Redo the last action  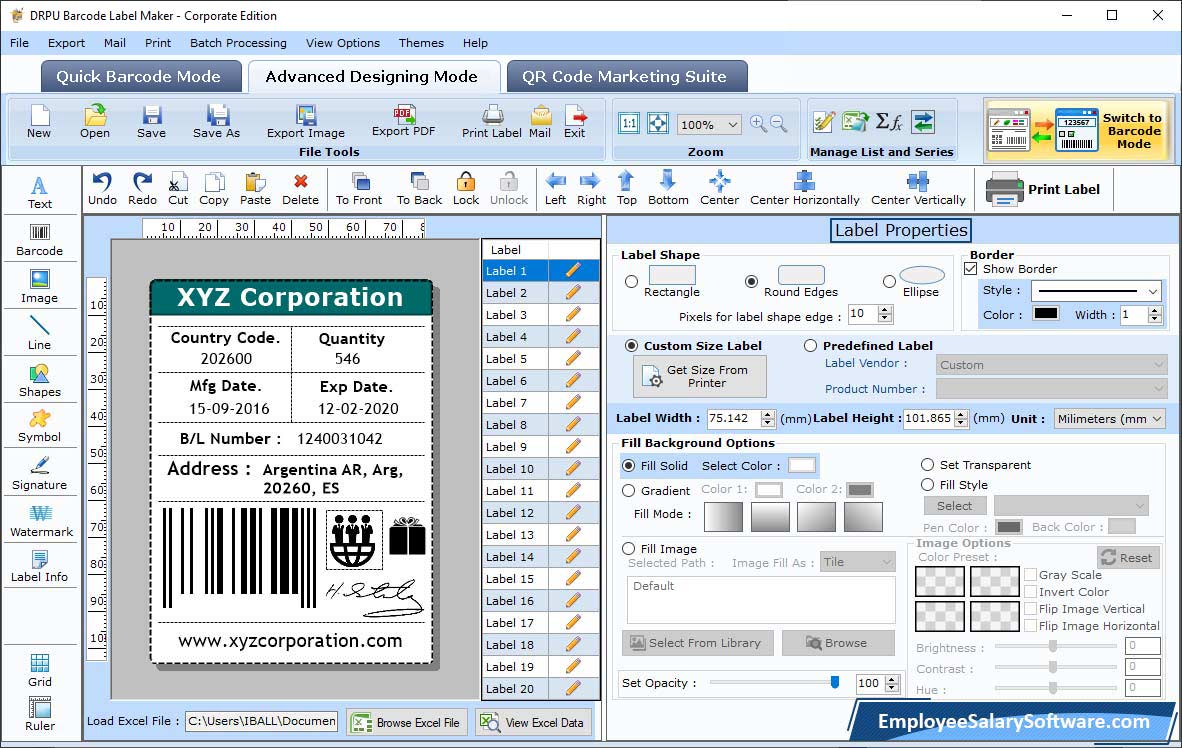point(142,189)
